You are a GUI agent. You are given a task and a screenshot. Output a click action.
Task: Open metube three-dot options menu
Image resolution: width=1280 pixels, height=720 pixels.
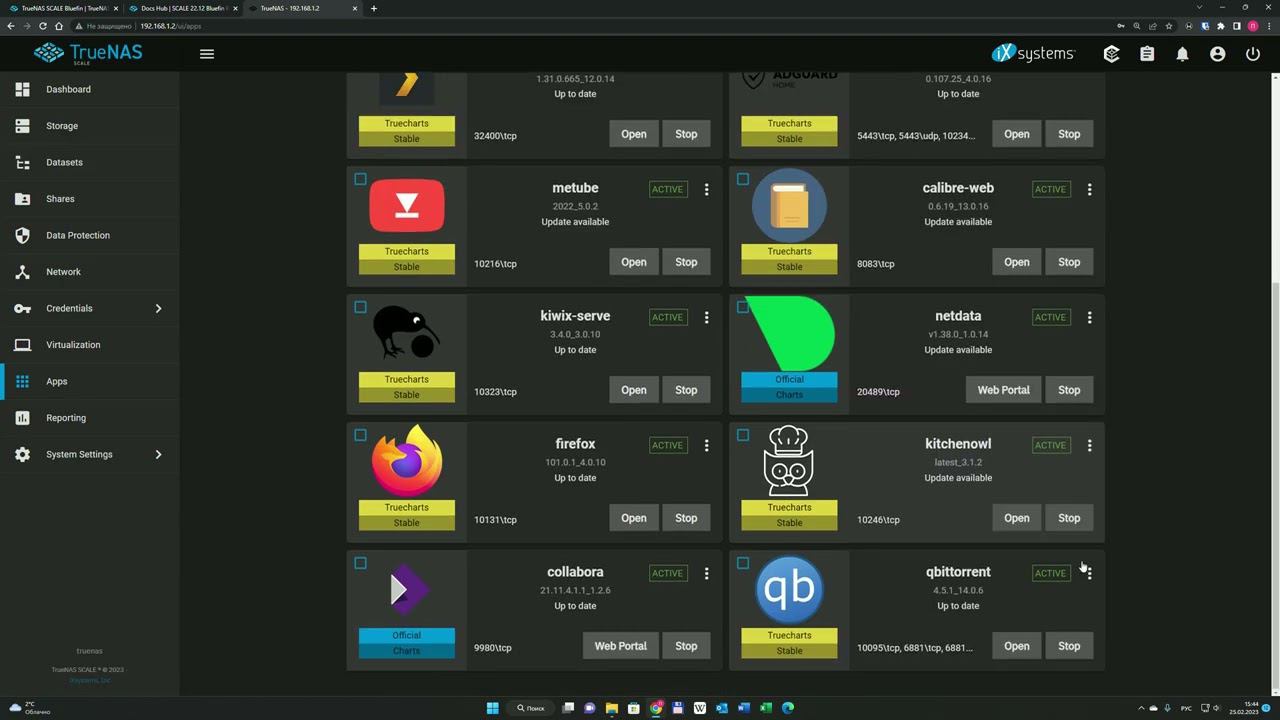tap(706, 189)
